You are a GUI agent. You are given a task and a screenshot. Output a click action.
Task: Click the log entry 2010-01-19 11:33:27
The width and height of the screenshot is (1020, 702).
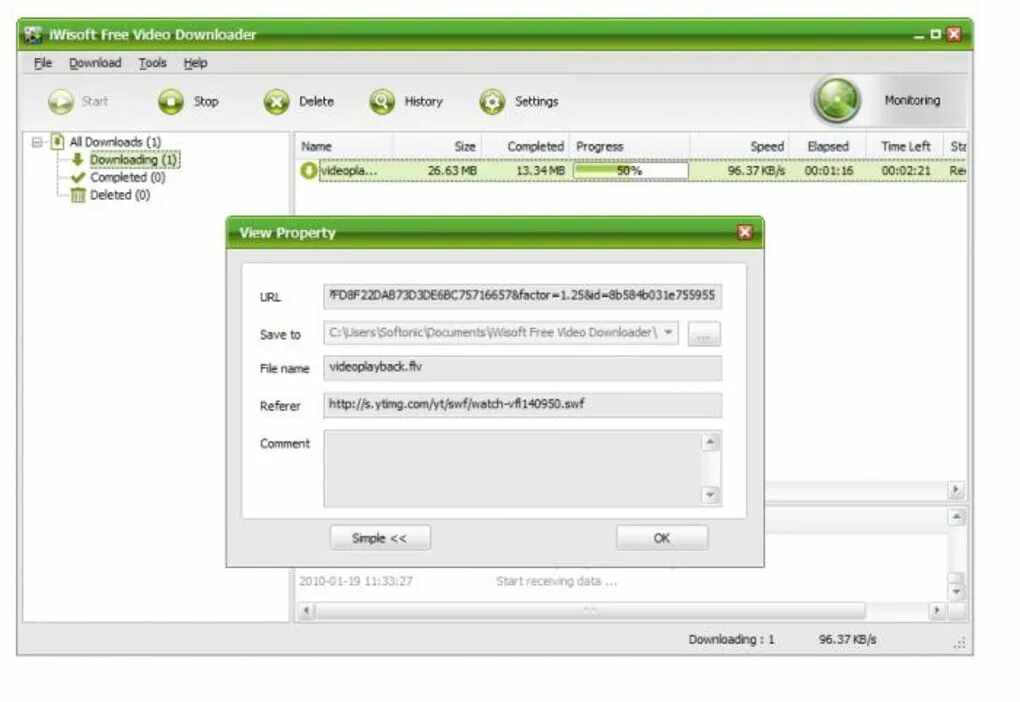coord(356,581)
